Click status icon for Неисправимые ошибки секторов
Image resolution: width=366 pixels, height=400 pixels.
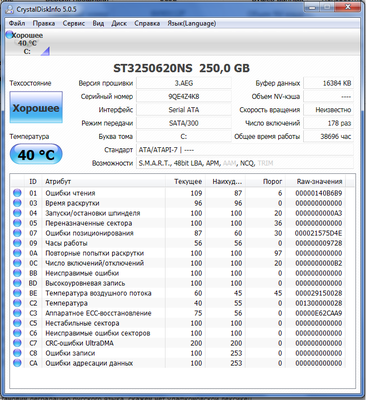click(17, 333)
